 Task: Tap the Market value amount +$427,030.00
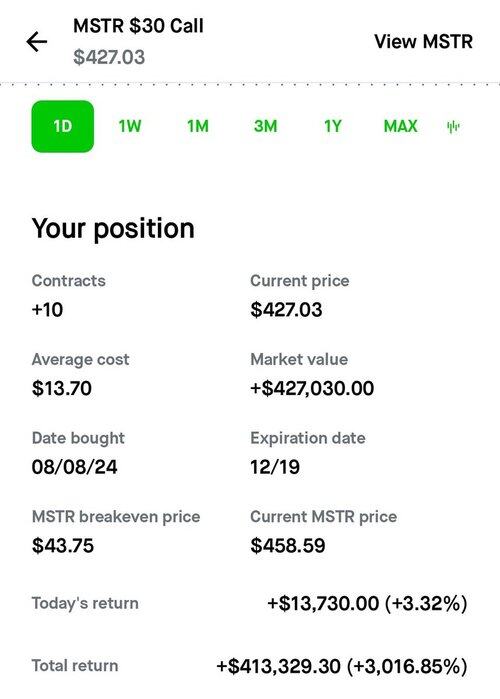coord(312,388)
